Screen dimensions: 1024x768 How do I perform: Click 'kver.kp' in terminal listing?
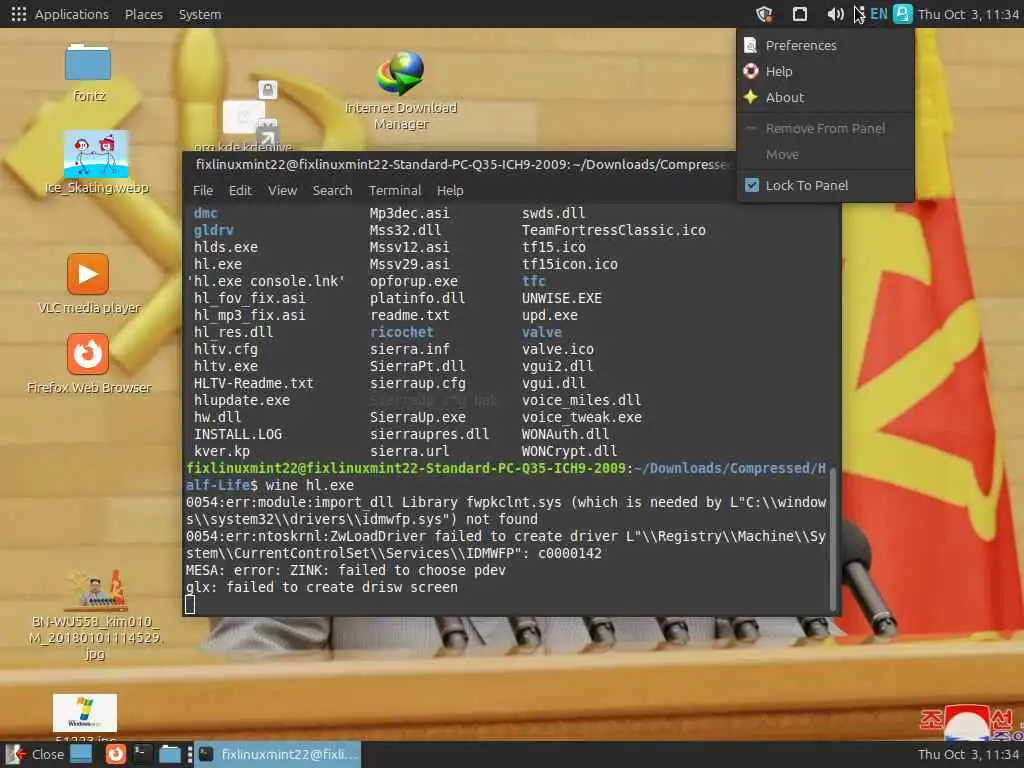coord(221,451)
